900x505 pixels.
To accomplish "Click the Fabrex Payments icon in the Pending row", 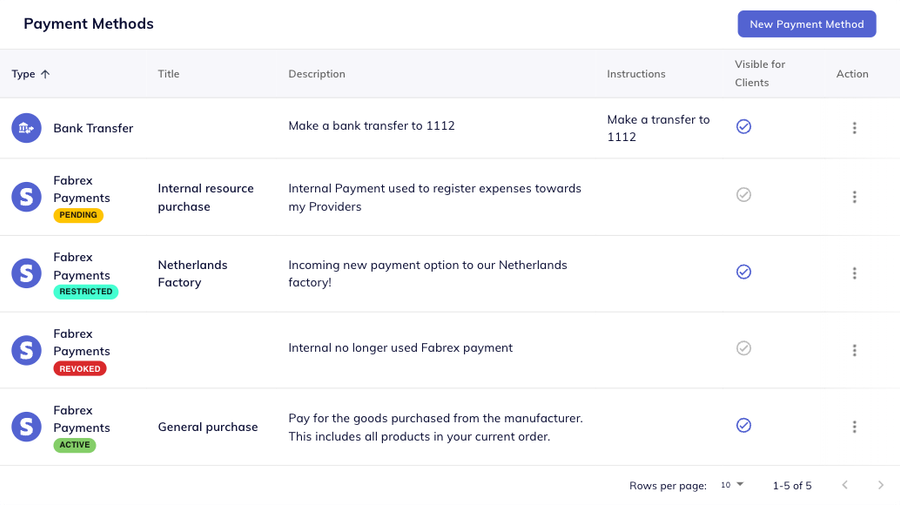I will (26, 197).
